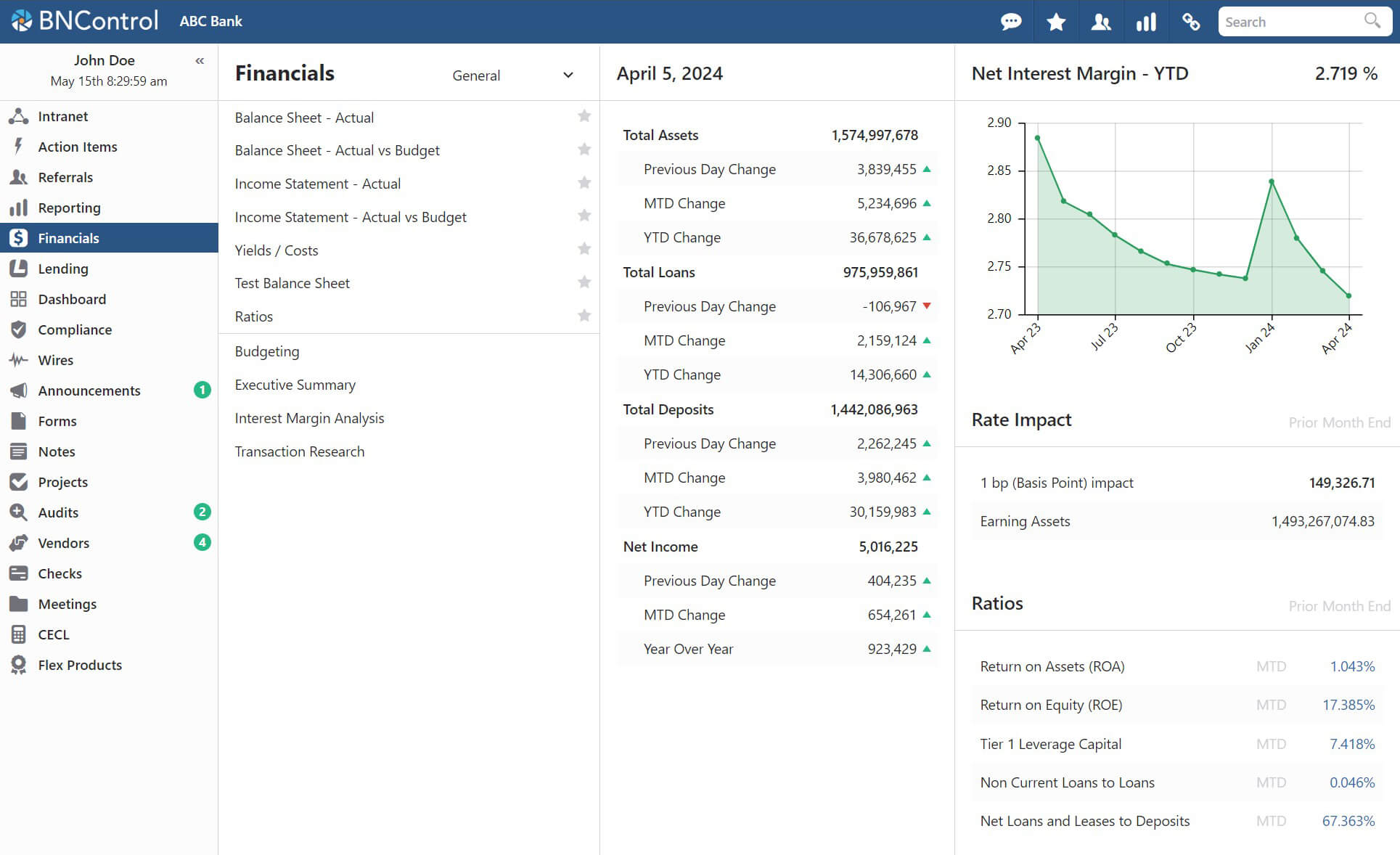Open the chat messages icon in header
Screen dimensions: 1400x855
coord(1010,22)
